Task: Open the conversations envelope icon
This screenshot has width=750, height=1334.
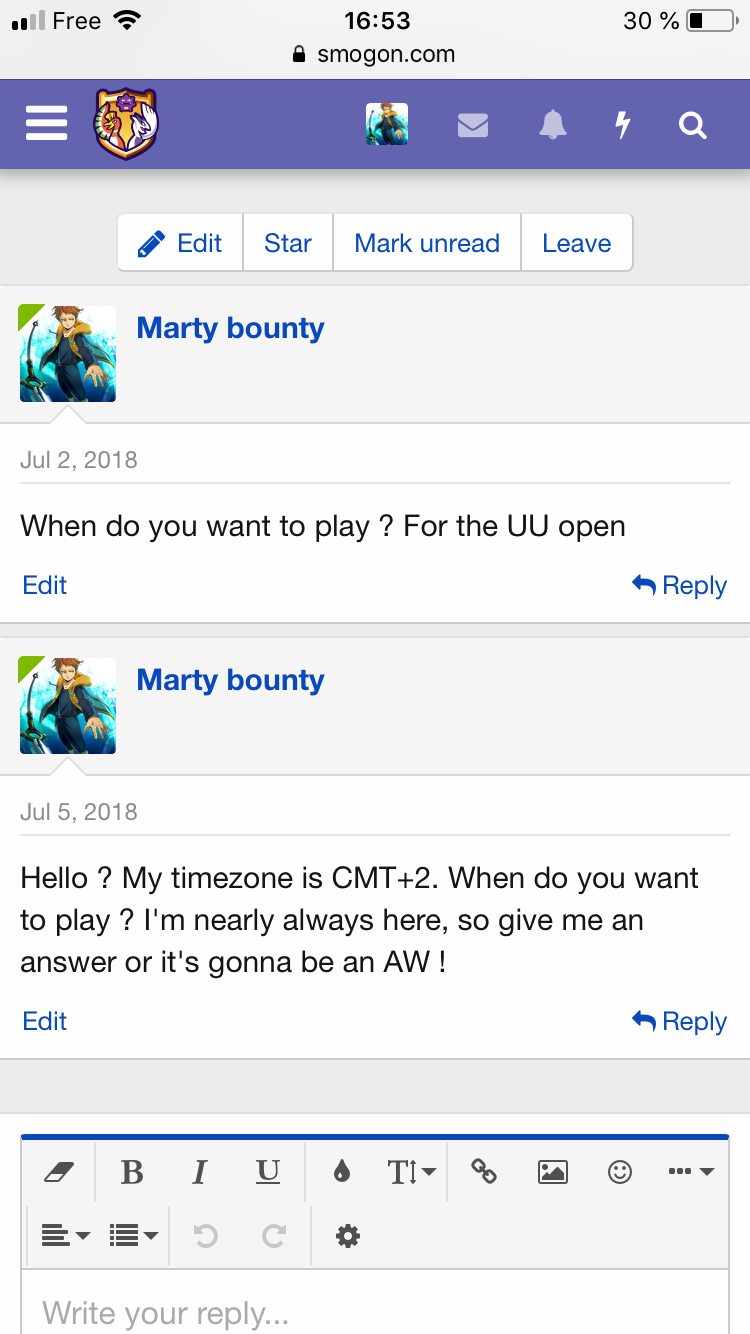Action: (x=473, y=125)
